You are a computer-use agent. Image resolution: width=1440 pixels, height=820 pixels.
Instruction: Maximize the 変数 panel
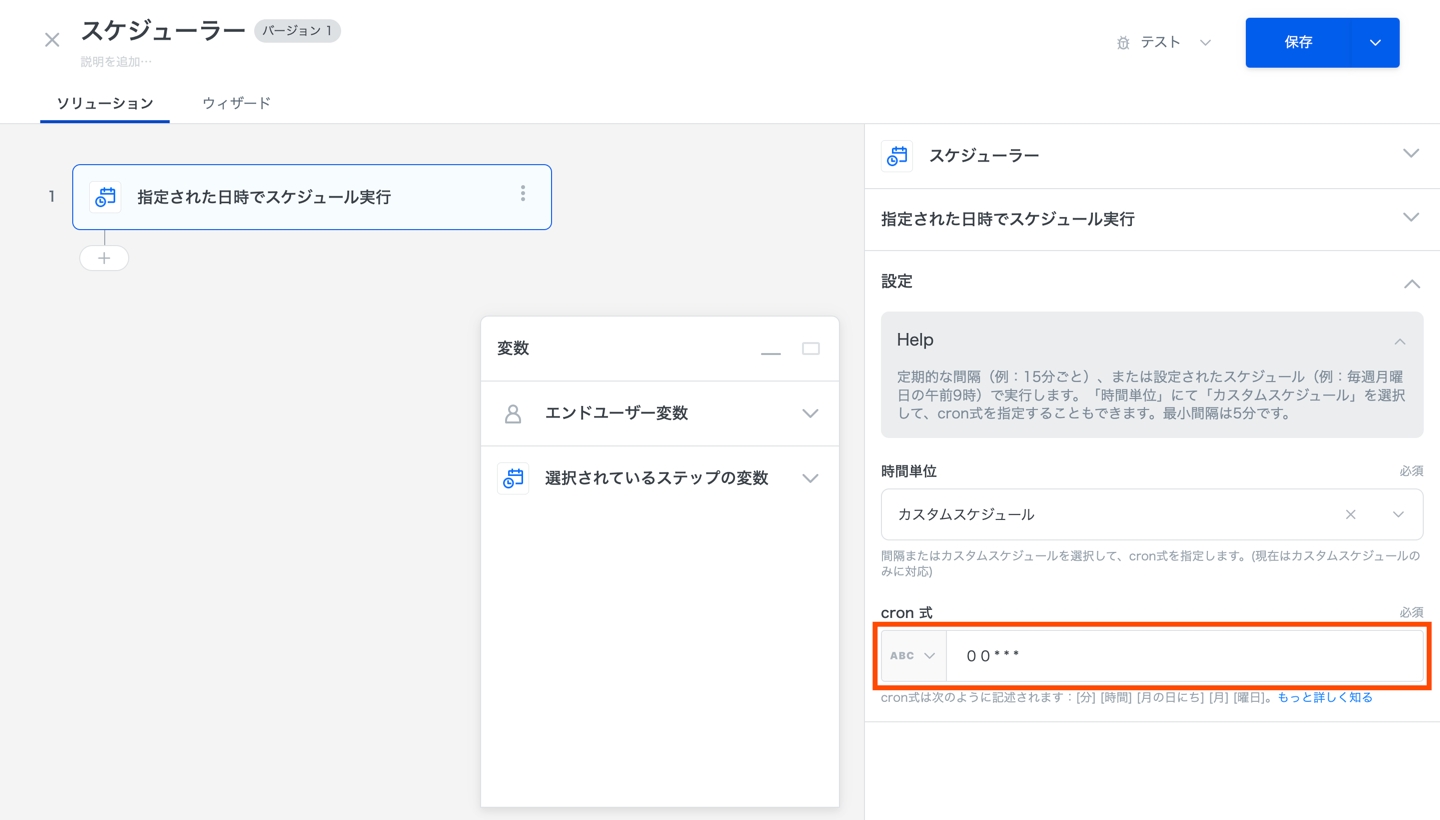811,349
